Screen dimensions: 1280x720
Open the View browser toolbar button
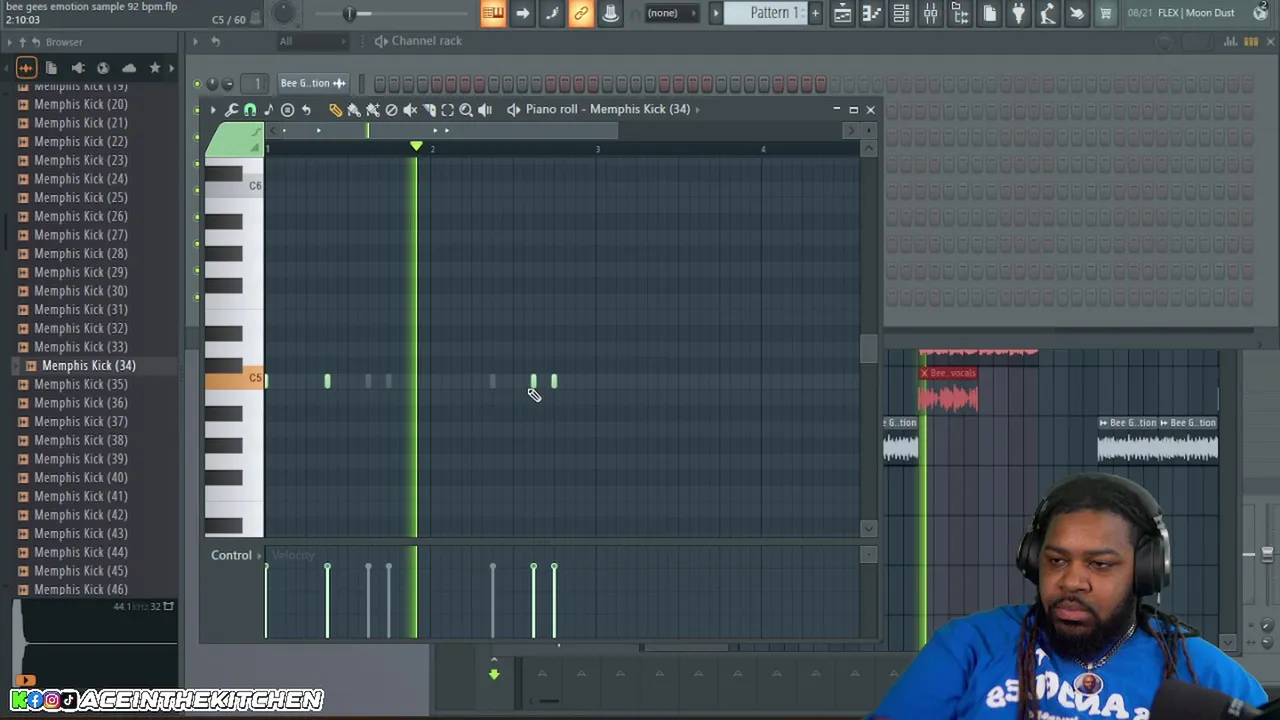(960, 13)
